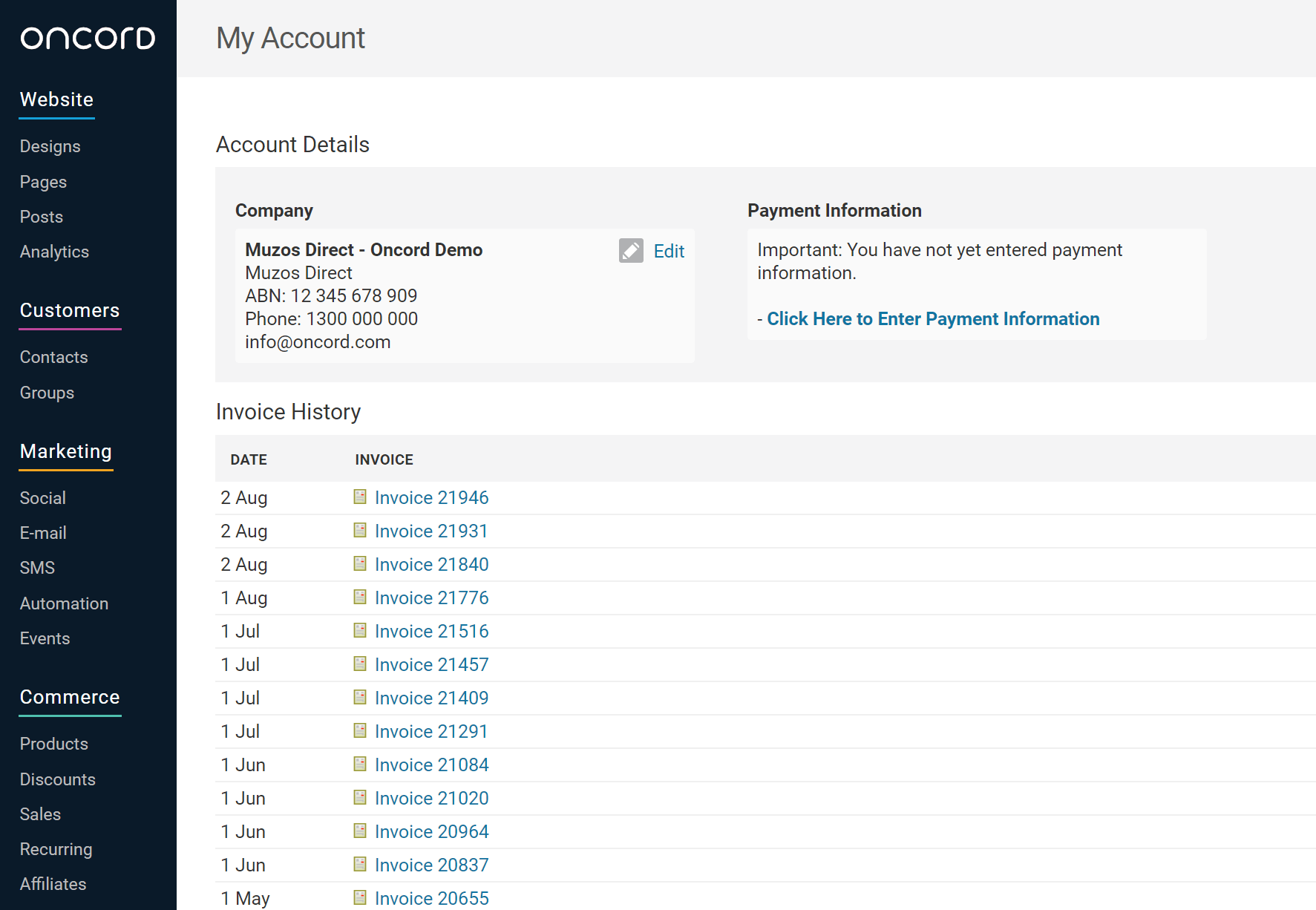
Task: Open the Invoice 21291 link
Action: [x=431, y=731]
